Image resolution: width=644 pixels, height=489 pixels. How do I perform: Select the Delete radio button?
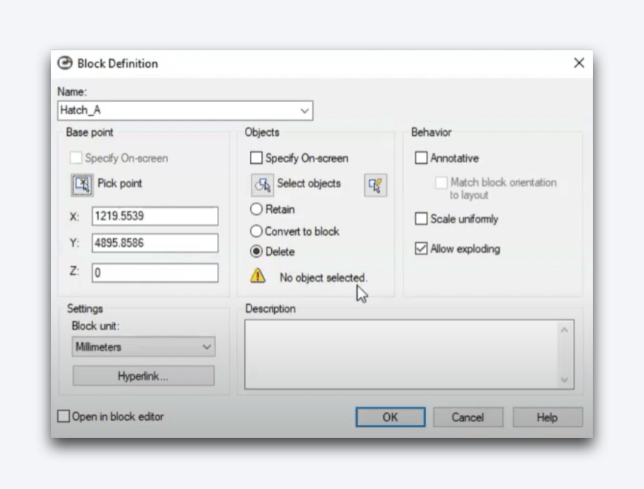[257, 252]
